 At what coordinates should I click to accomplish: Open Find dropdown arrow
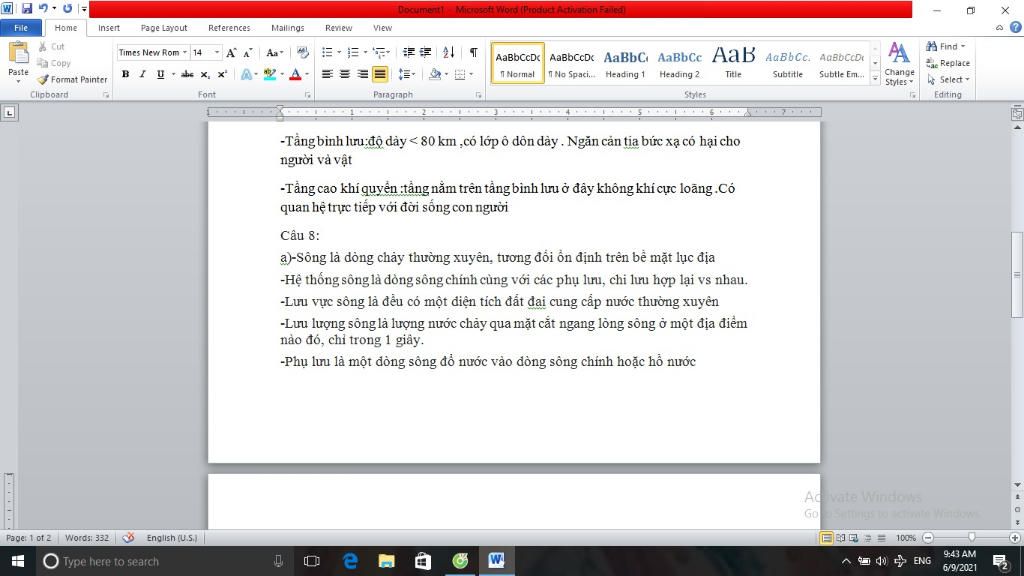(x=963, y=46)
